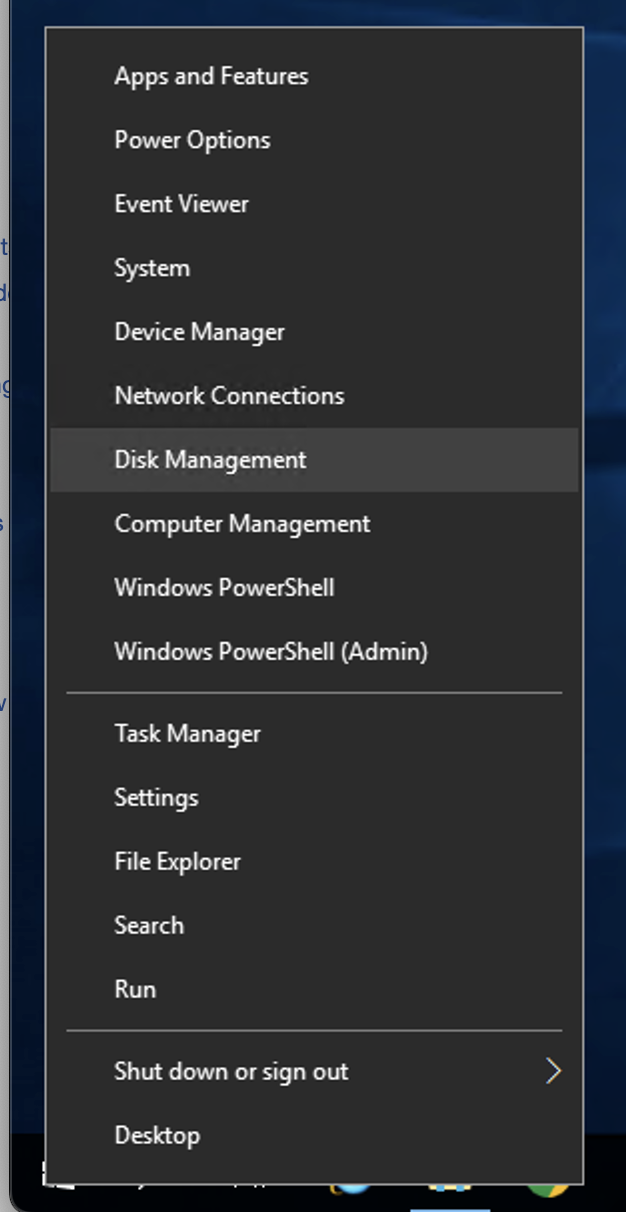Click the Shut down or sign out label
Viewport: 626px width, 1212px height.
click(x=231, y=1072)
